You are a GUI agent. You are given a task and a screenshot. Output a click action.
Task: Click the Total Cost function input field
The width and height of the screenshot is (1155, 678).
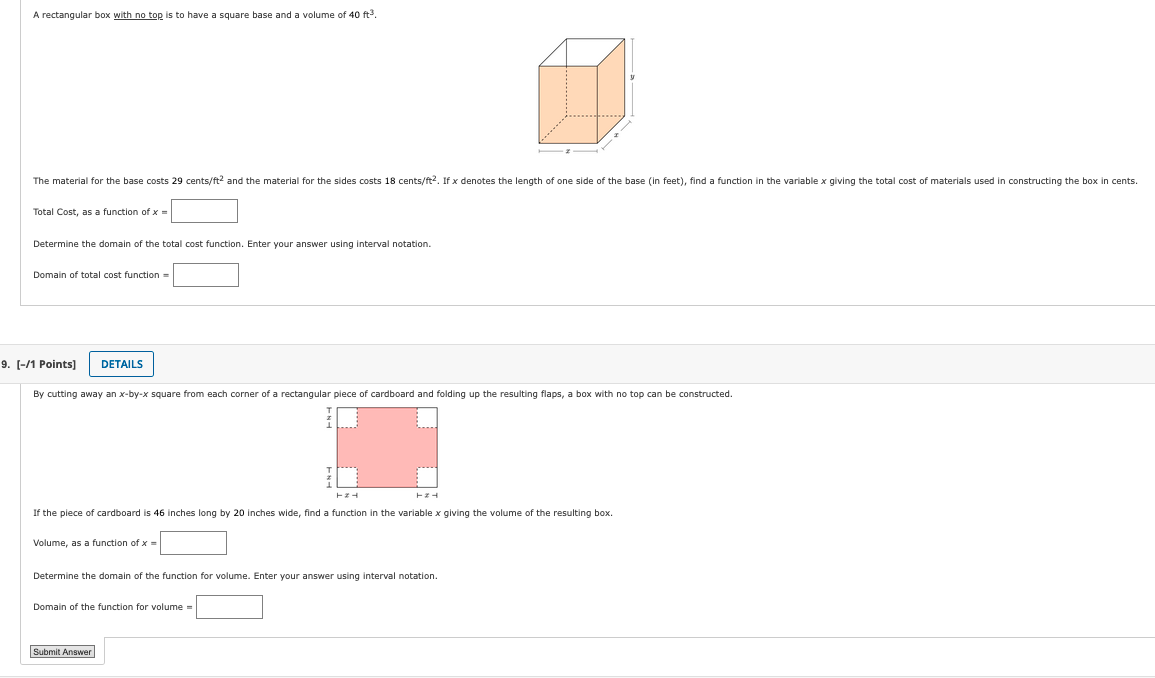[x=204, y=211]
